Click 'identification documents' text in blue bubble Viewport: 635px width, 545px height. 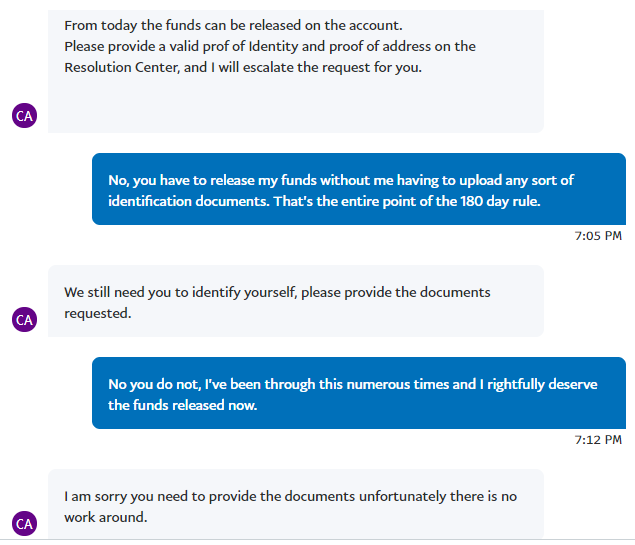pyautogui.click(x=189, y=201)
